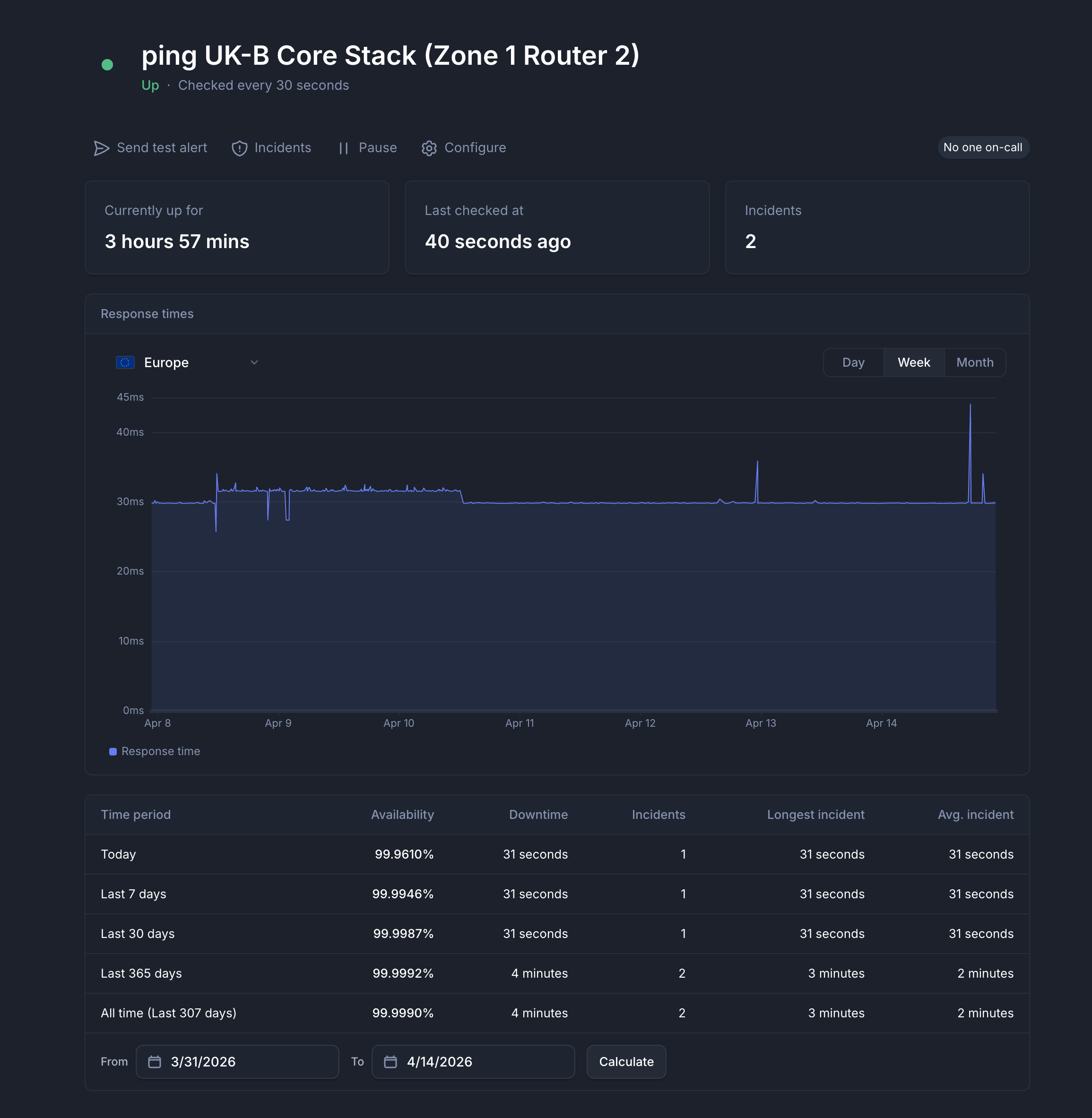Switch the chart to Month view

[x=974, y=362]
